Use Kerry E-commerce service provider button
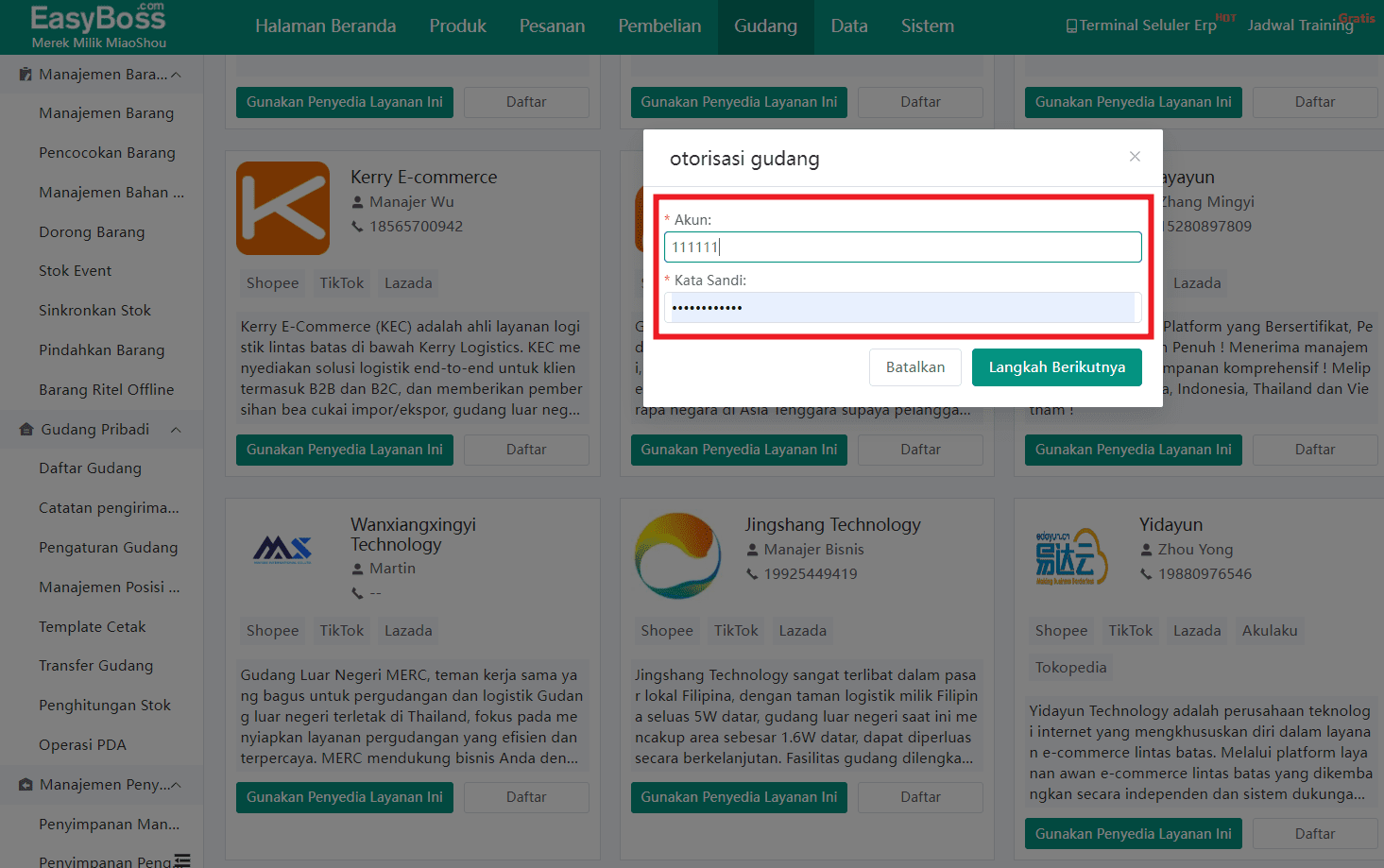 344,450
